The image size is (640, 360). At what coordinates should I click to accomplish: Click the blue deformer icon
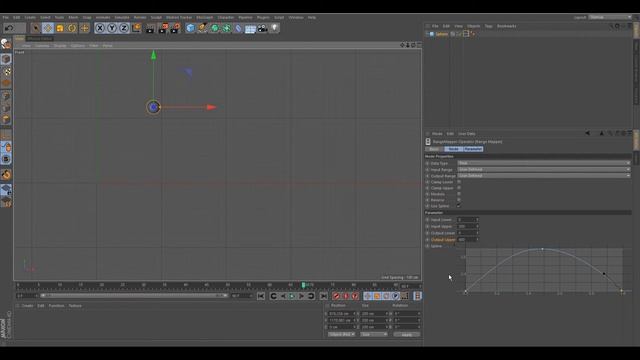coord(238,28)
